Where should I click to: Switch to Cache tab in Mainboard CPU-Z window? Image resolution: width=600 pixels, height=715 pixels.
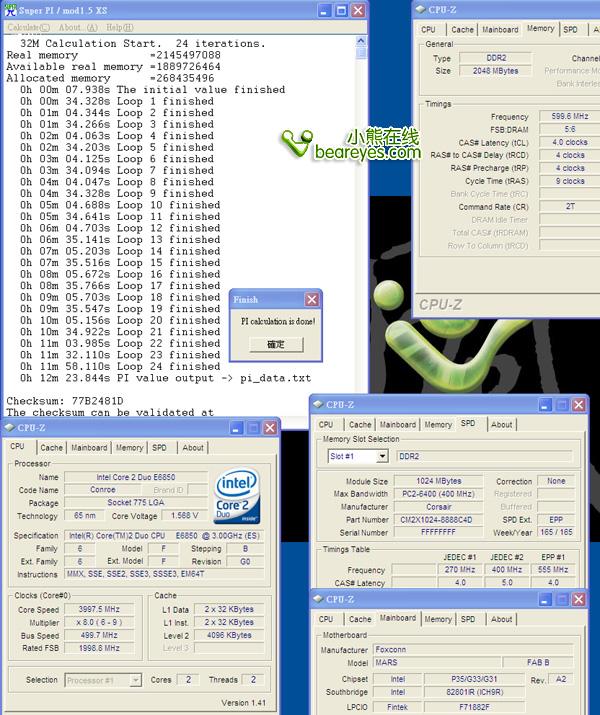coord(360,619)
